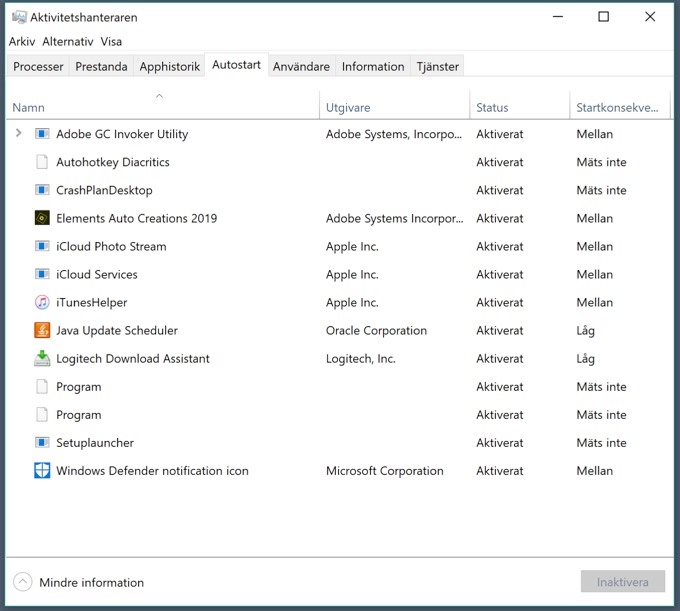680x611 pixels.
Task: Open the Visa menu
Action: tap(112, 41)
